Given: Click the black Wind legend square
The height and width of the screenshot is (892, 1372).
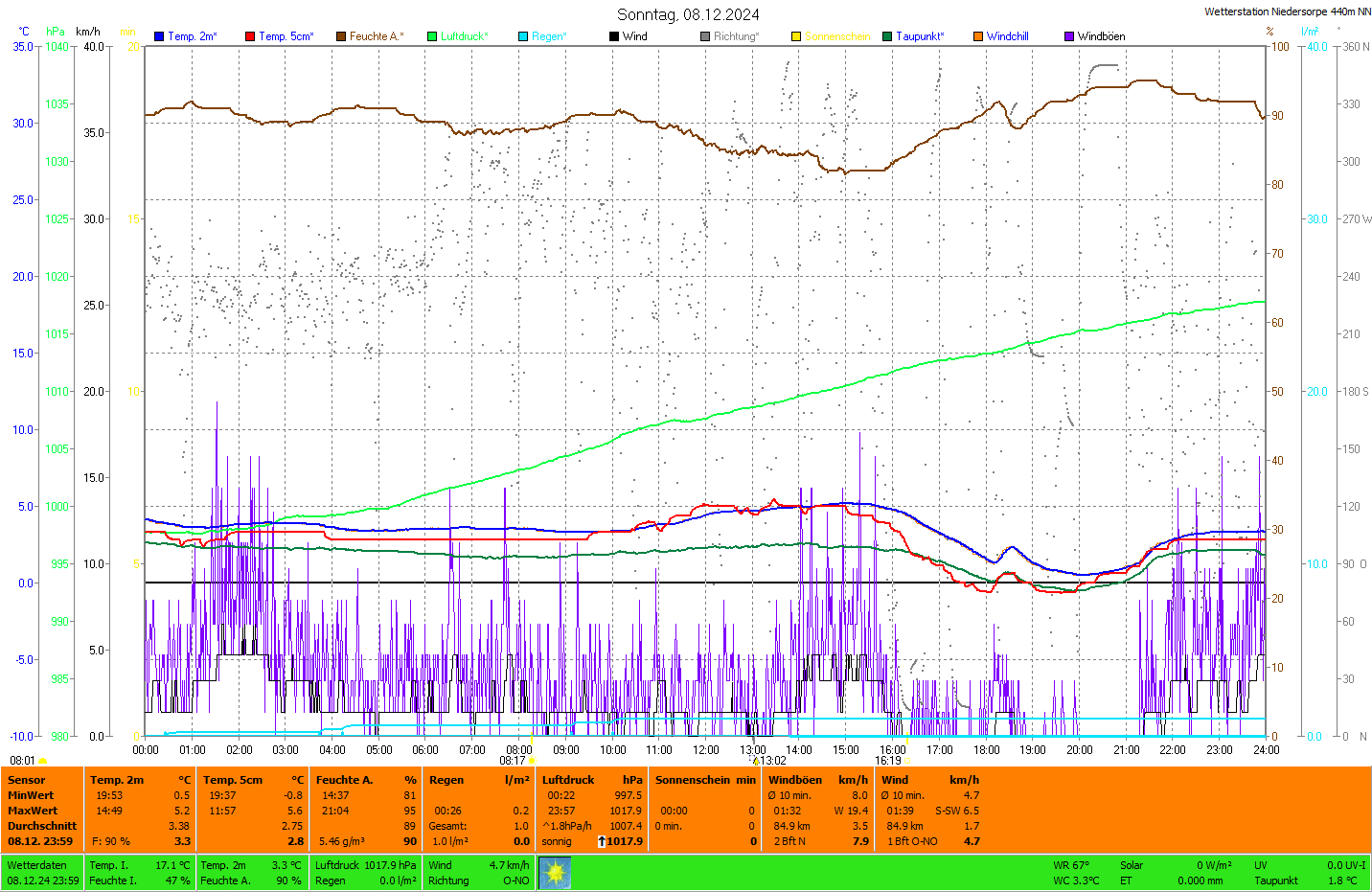Looking at the screenshot, I should (614, 36).
